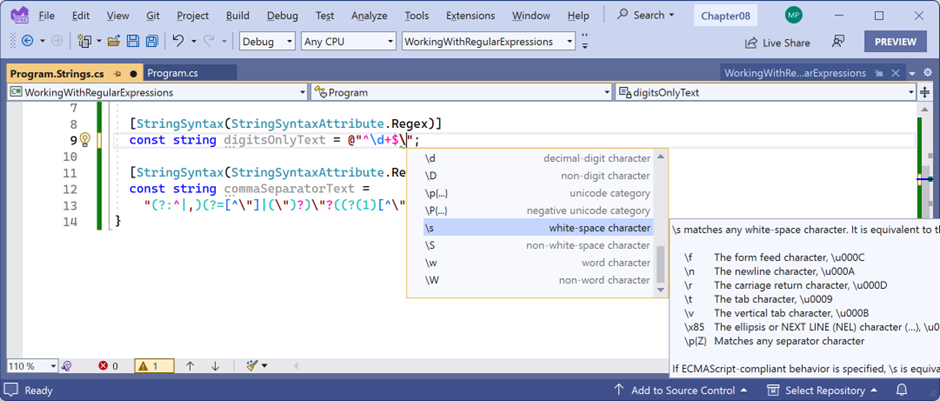940x401 pixels.
Task: Click the Live Share button
Action: (777, 43)
